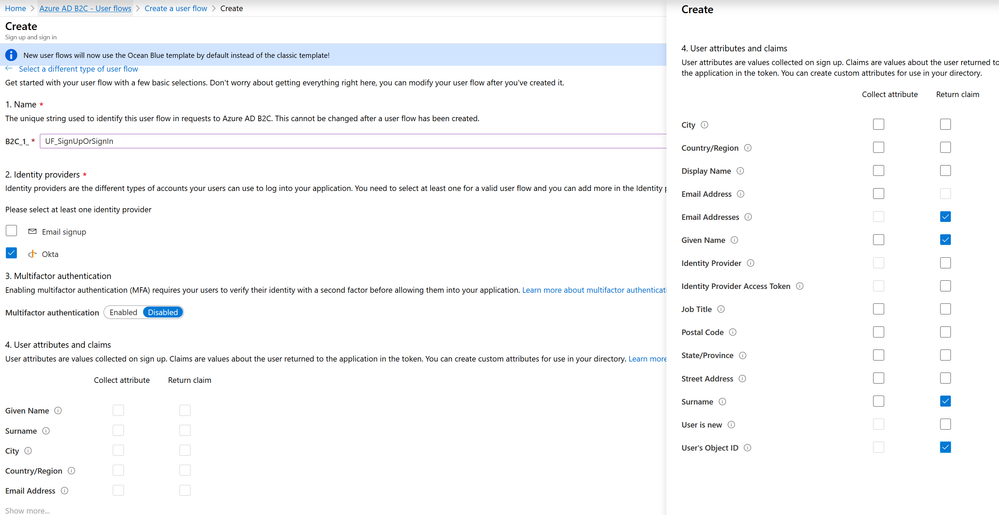Check Collect attribute for Street Address
The image size is (999, 515).
879,378
